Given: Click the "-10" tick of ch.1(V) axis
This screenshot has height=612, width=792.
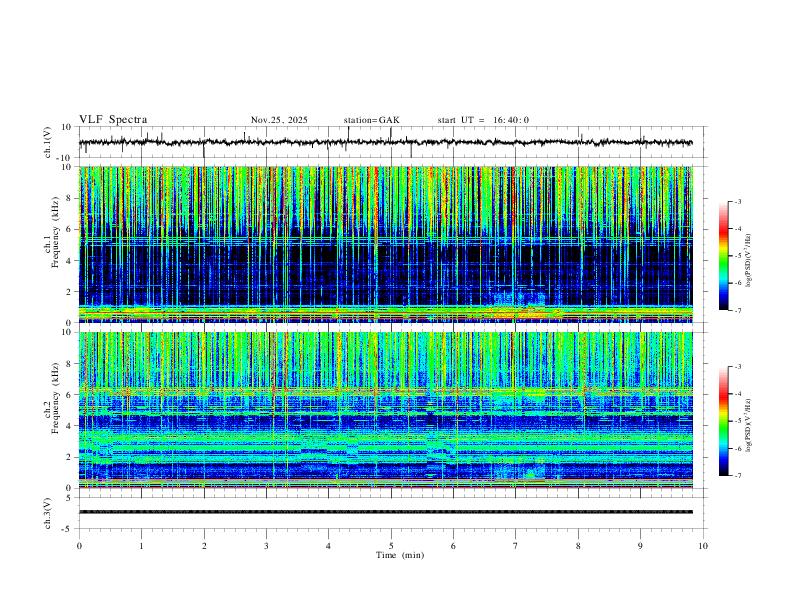Looking at the screenshot, I should 65,158.
